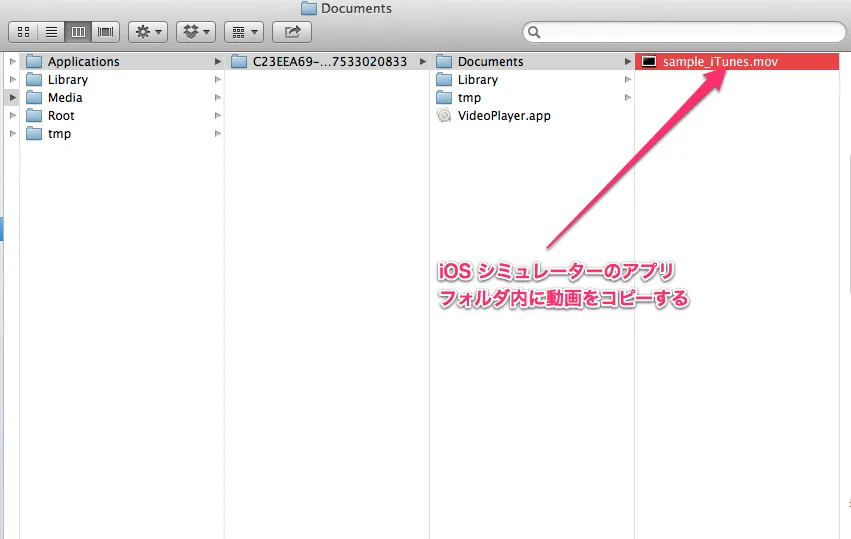Select the Applications folder
The width and height of the screenshot is (851, 539).
[122, 61]
